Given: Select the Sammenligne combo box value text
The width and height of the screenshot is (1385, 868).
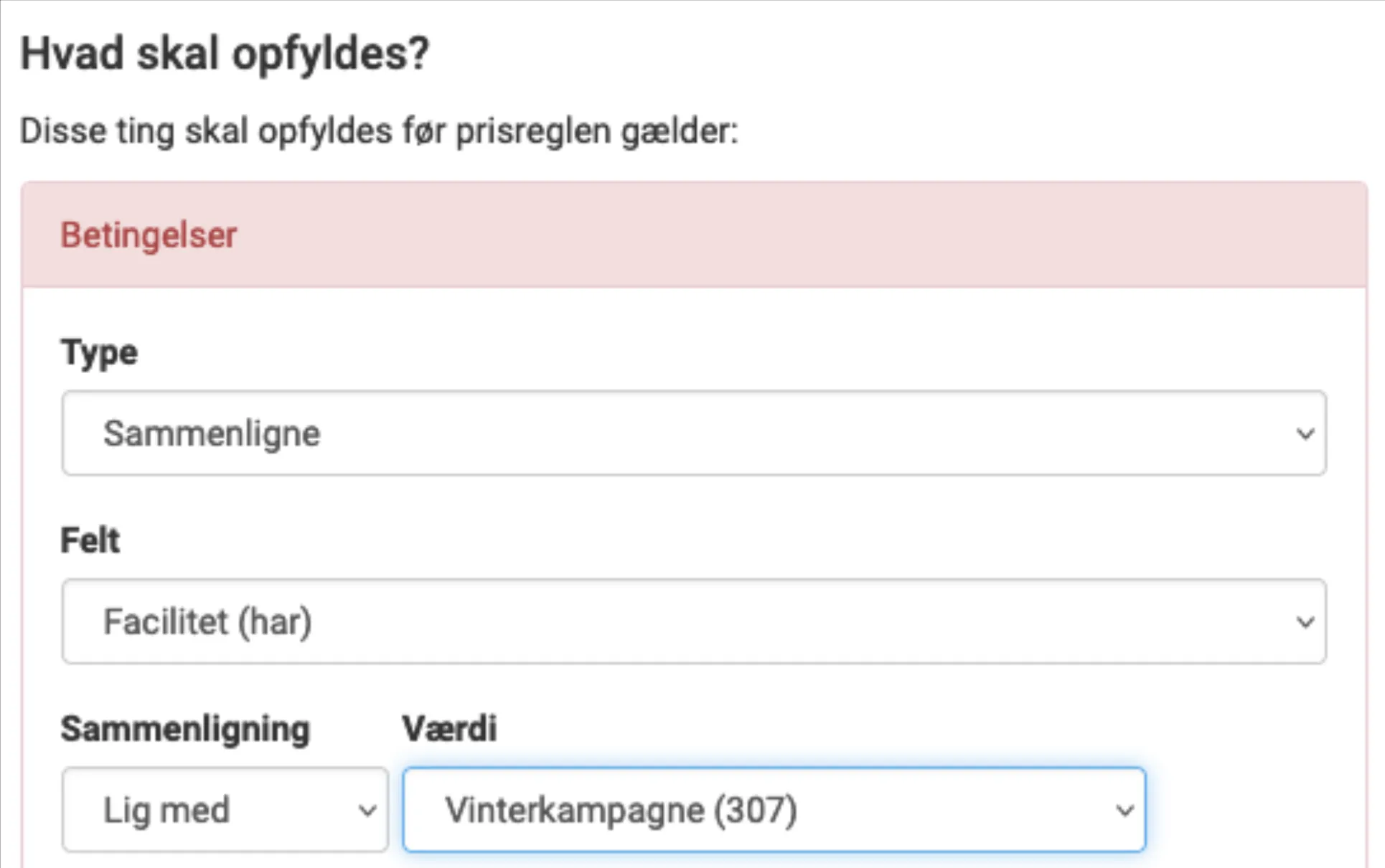Looking at the screenshot, I should point(212,433).
